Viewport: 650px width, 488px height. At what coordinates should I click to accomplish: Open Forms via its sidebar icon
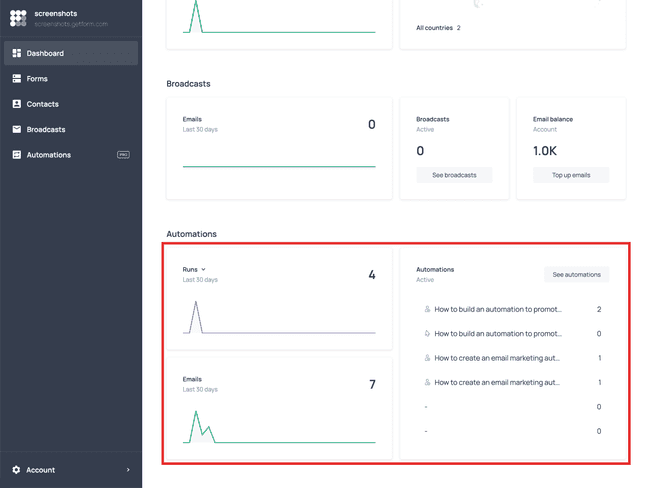click(17, 78)
